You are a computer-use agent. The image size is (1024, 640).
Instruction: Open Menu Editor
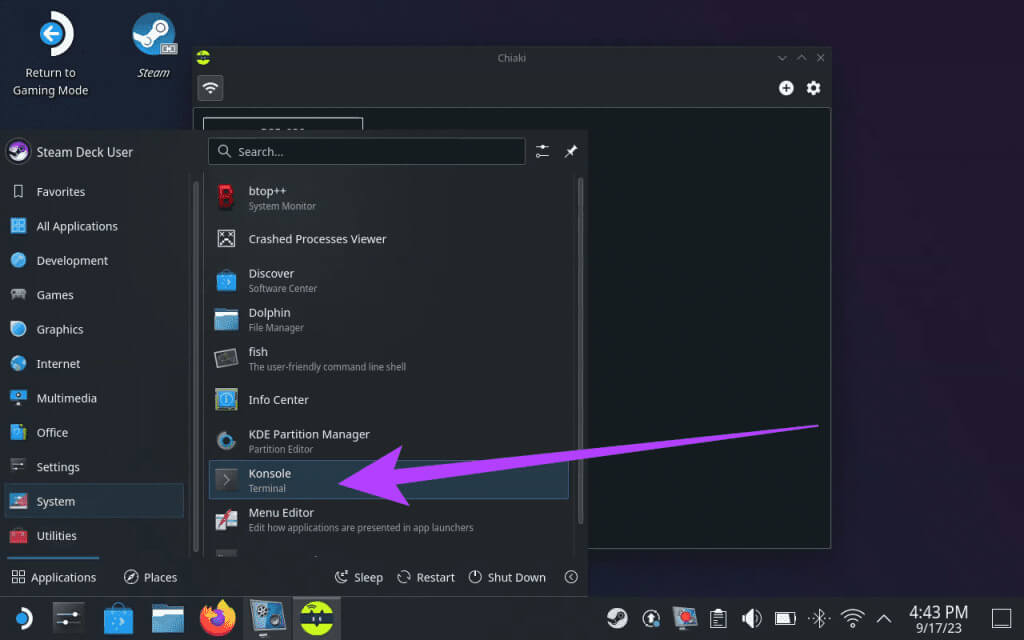pos(389,520)
